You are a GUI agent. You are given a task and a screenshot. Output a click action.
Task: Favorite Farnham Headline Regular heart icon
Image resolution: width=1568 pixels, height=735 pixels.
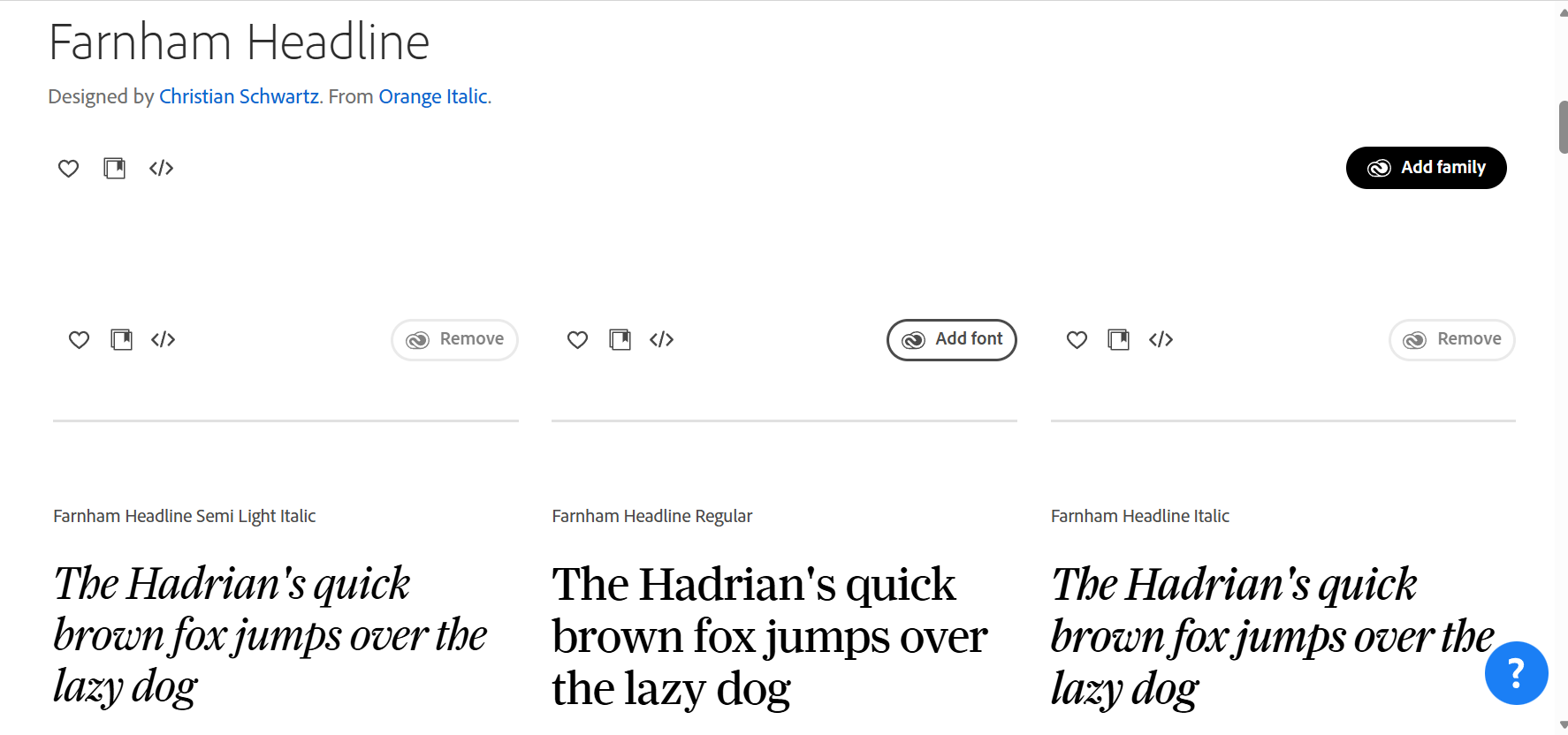tap(577, 339)
